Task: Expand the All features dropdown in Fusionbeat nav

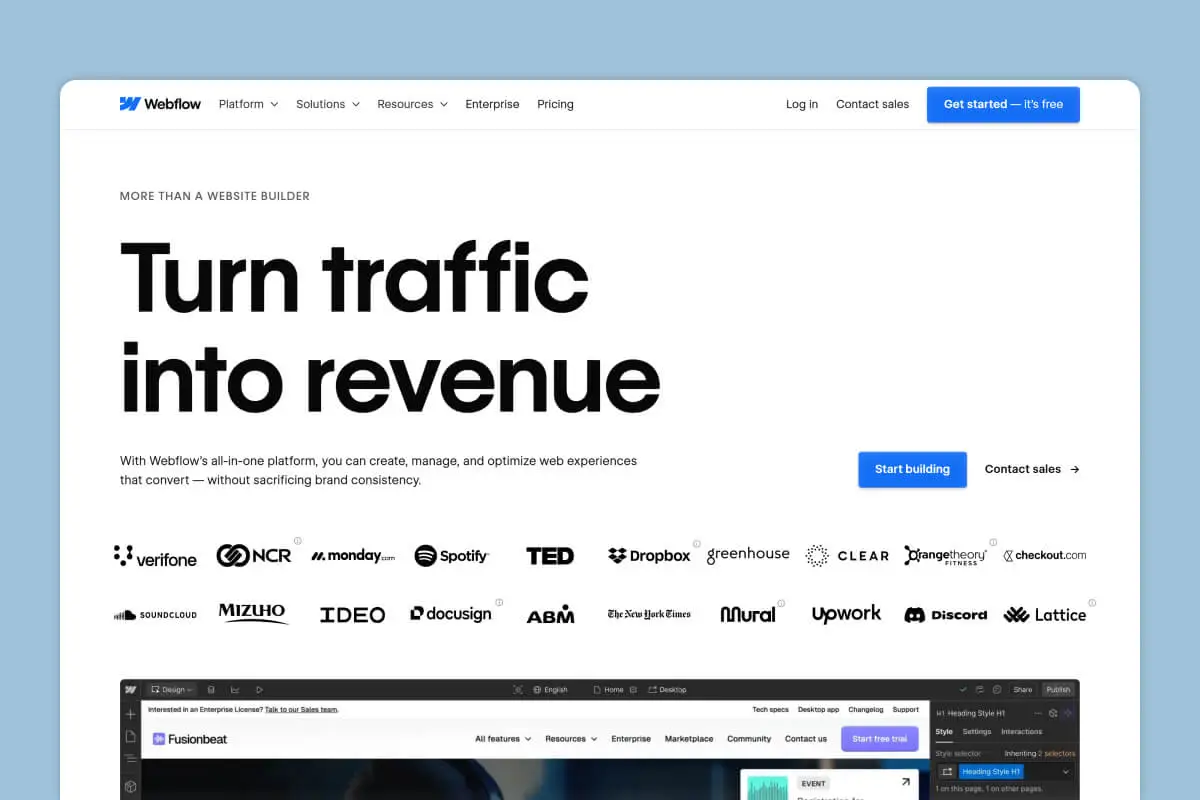Action: click(503, 739)
